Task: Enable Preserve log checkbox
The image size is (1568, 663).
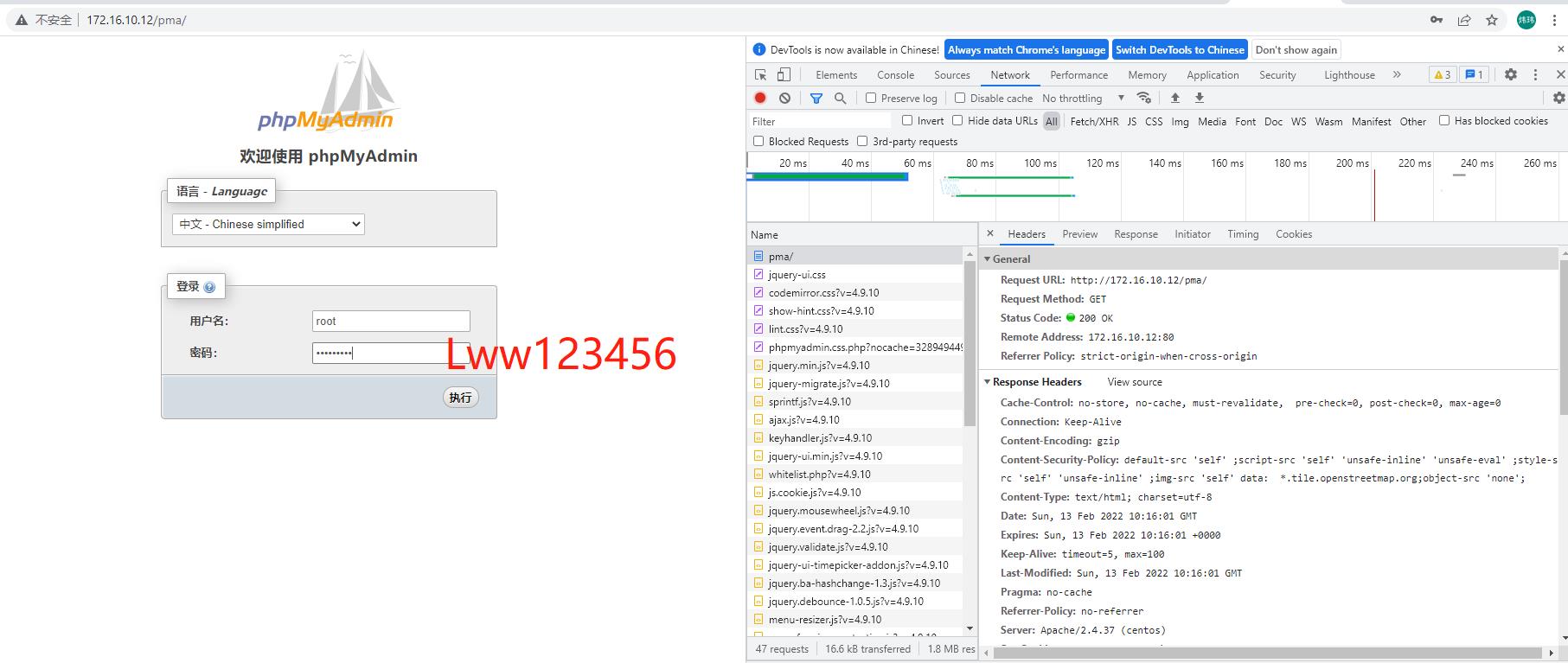Action: point(871,98)
